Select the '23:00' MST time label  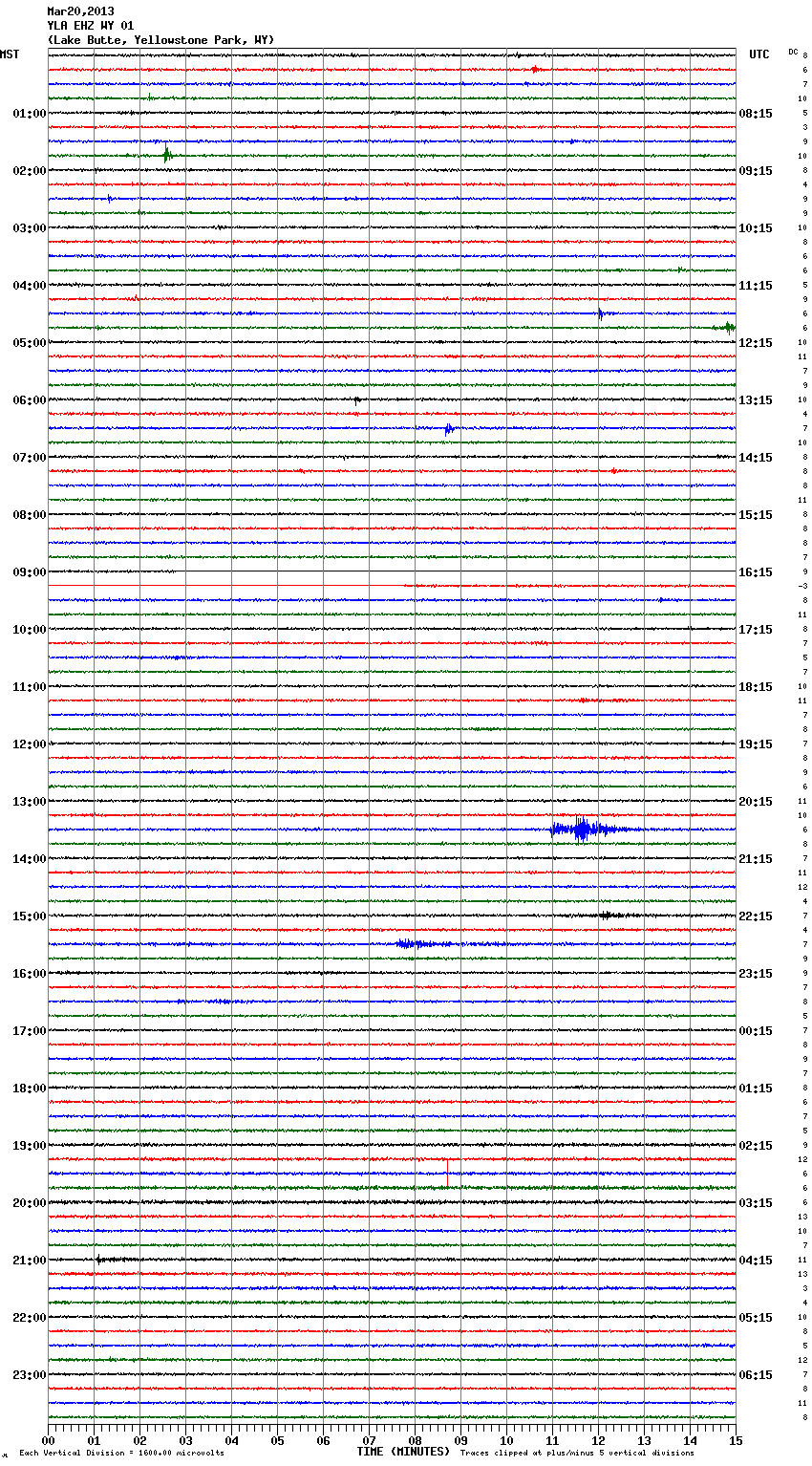click(x=30, y=1375)
